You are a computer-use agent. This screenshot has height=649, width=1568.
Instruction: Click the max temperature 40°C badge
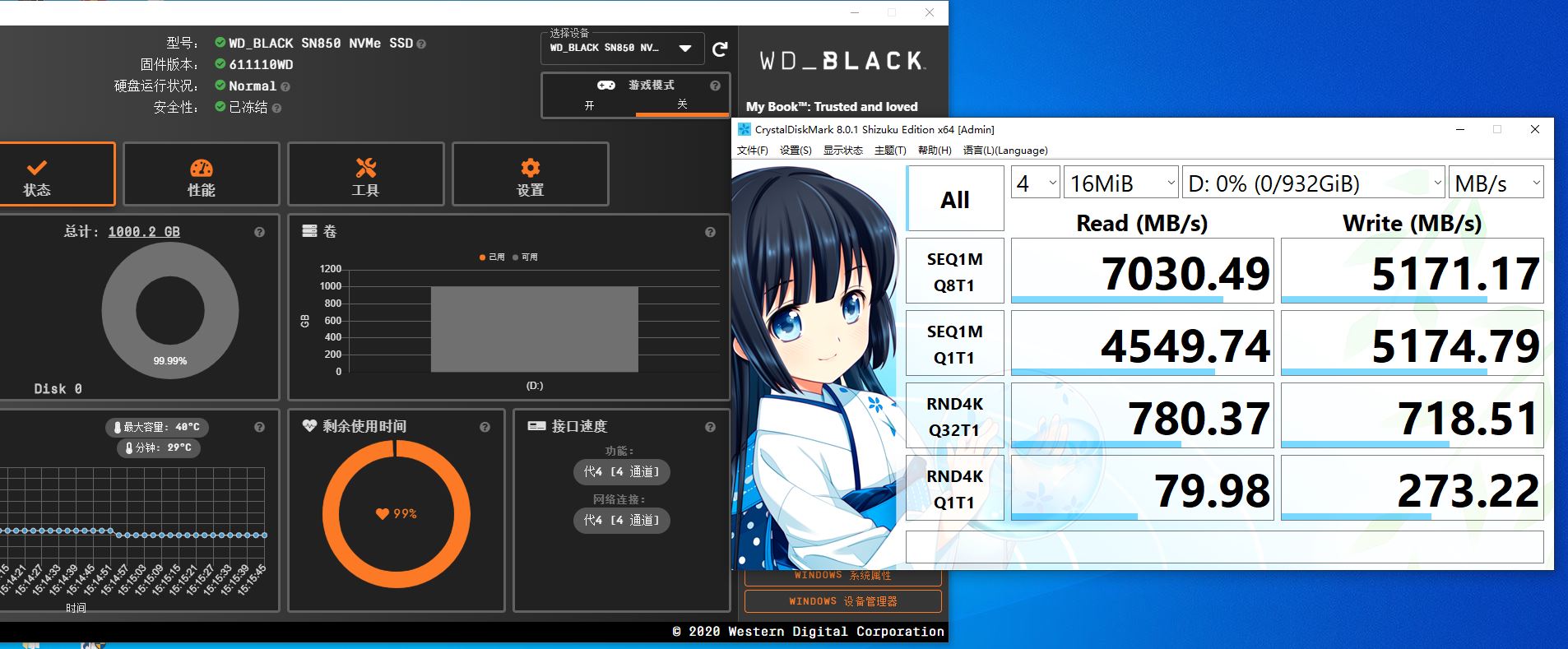click(157, 427)
